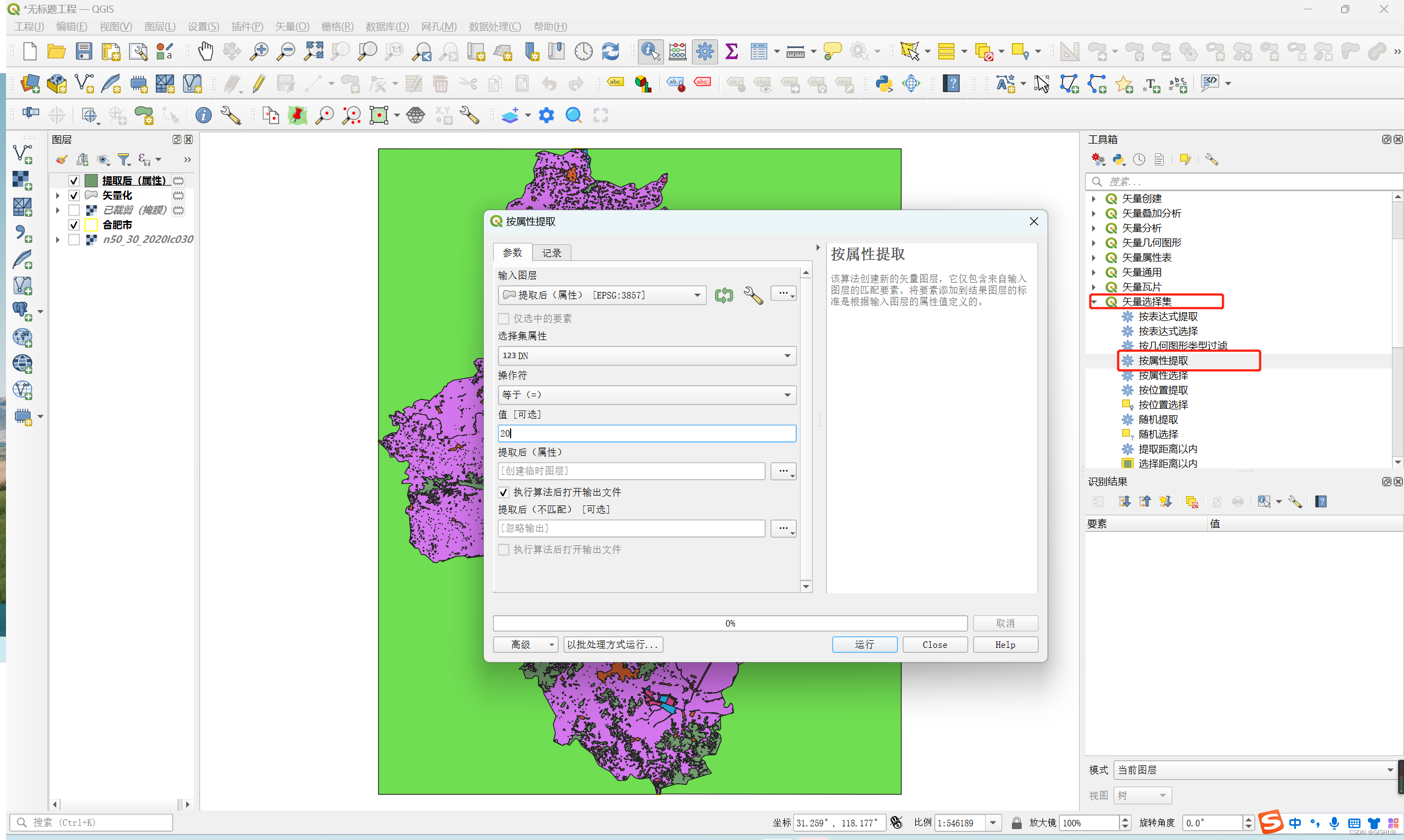This screenshot has width=1404, height=840.
Task: Expand the 矢量分析 toolbox group
Action: click(x=1094, y=228)
